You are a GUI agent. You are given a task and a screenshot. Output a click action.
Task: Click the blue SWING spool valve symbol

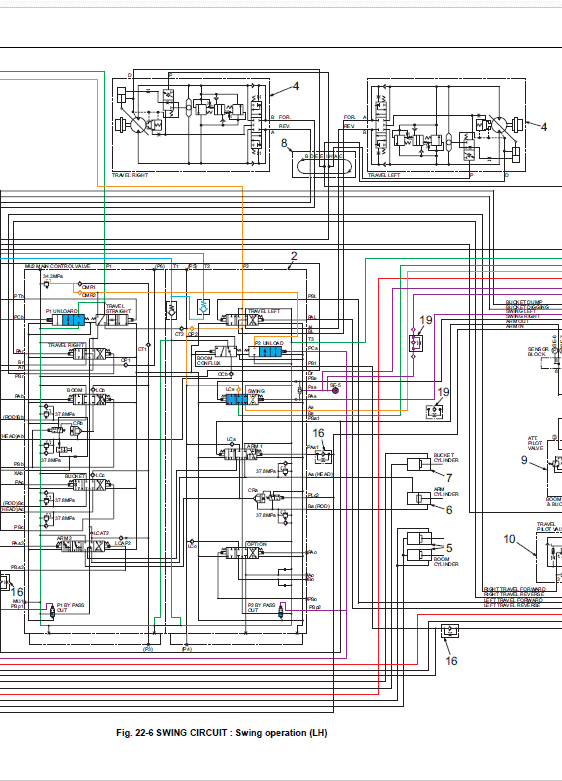[x=242, y=399]
